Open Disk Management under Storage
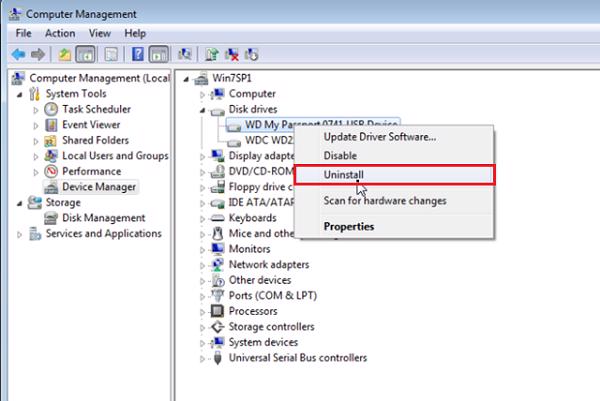This screenshot has width=600, height=401. click(103, 218)
